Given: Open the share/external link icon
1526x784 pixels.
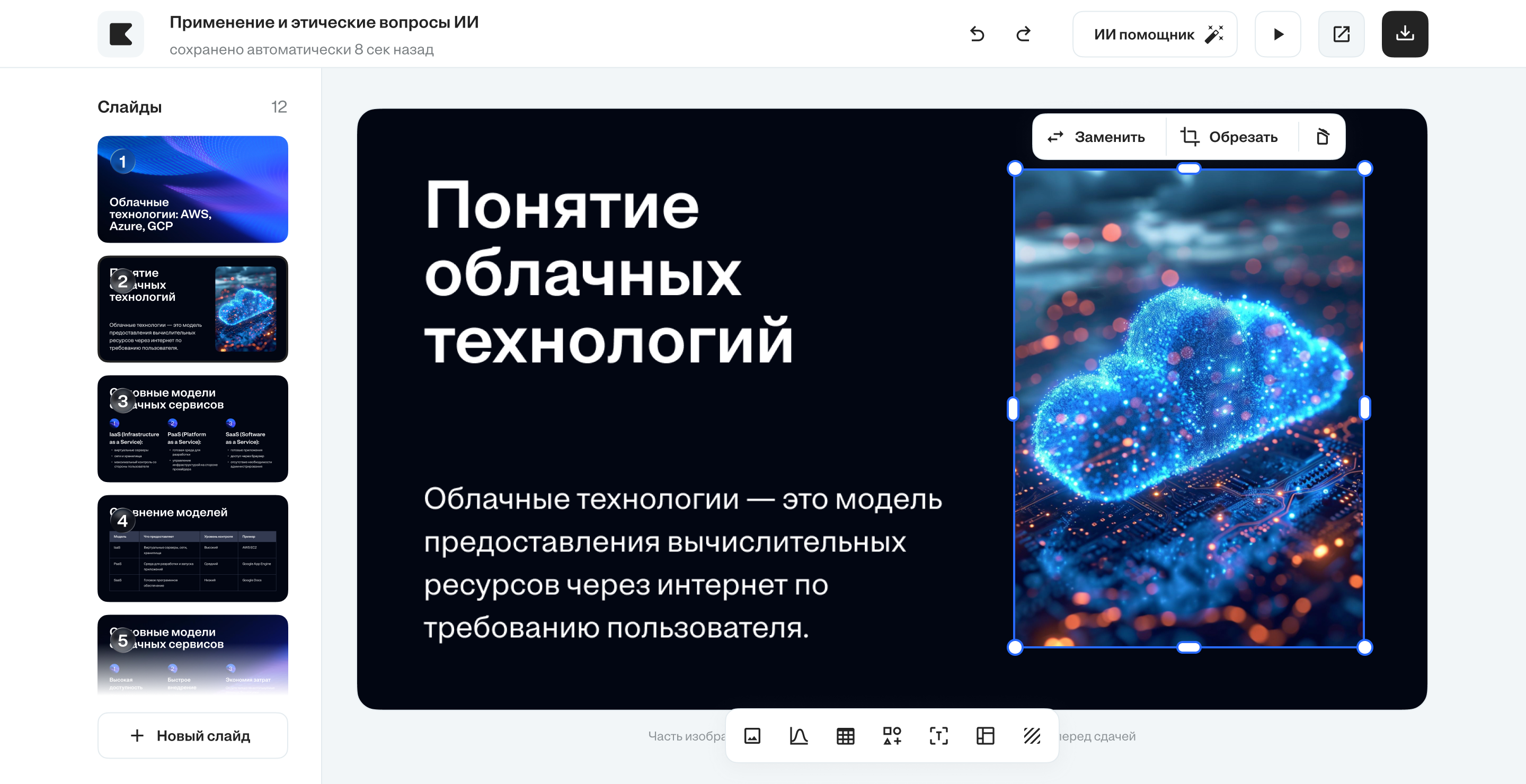Looking at the screenshot, I should [x=1341, y=34].
